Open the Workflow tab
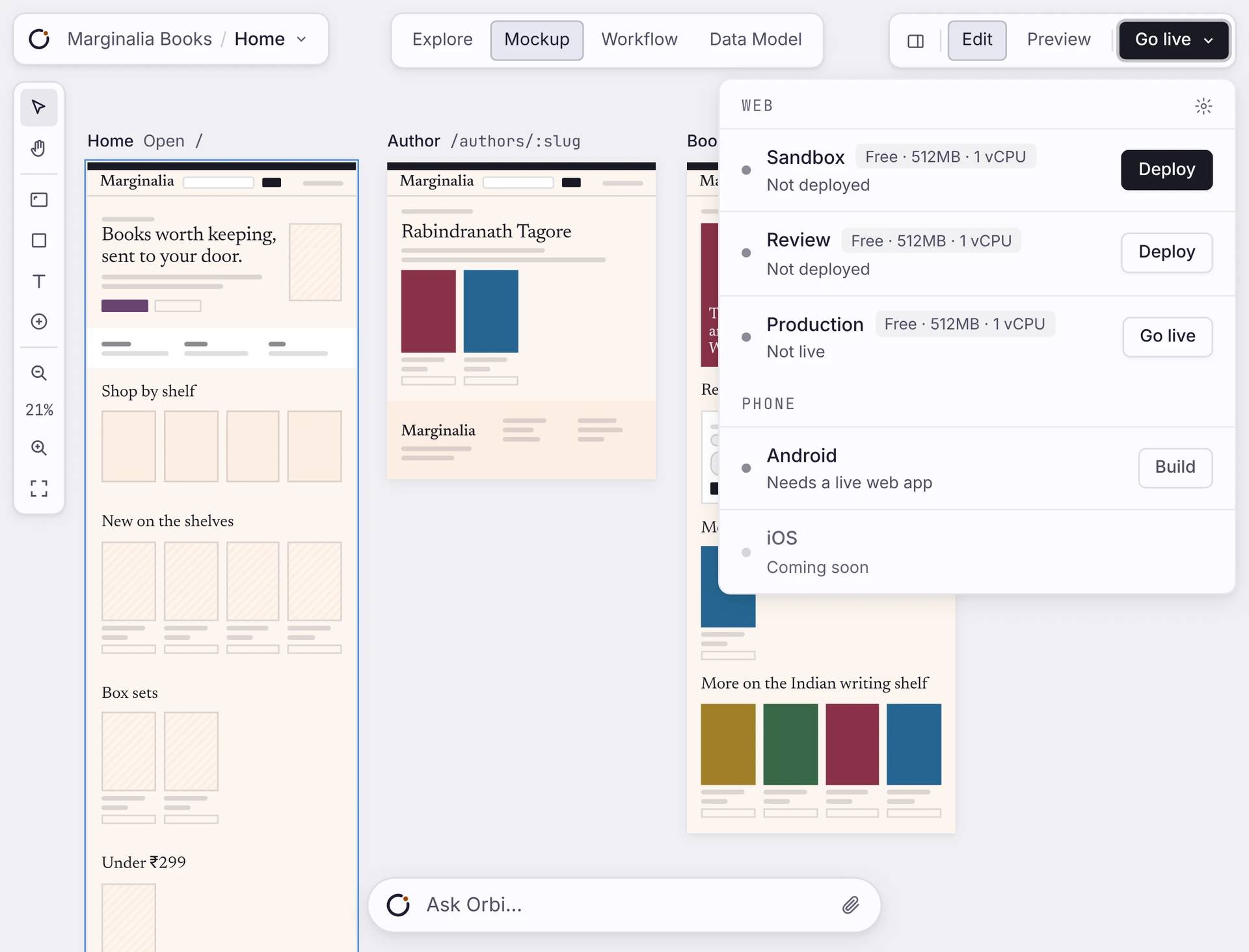 (x=639, y=40)
